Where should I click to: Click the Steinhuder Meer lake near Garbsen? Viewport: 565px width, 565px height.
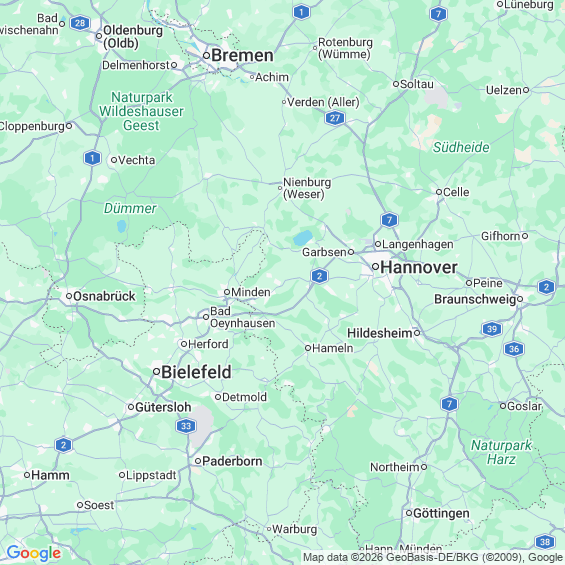303,238
